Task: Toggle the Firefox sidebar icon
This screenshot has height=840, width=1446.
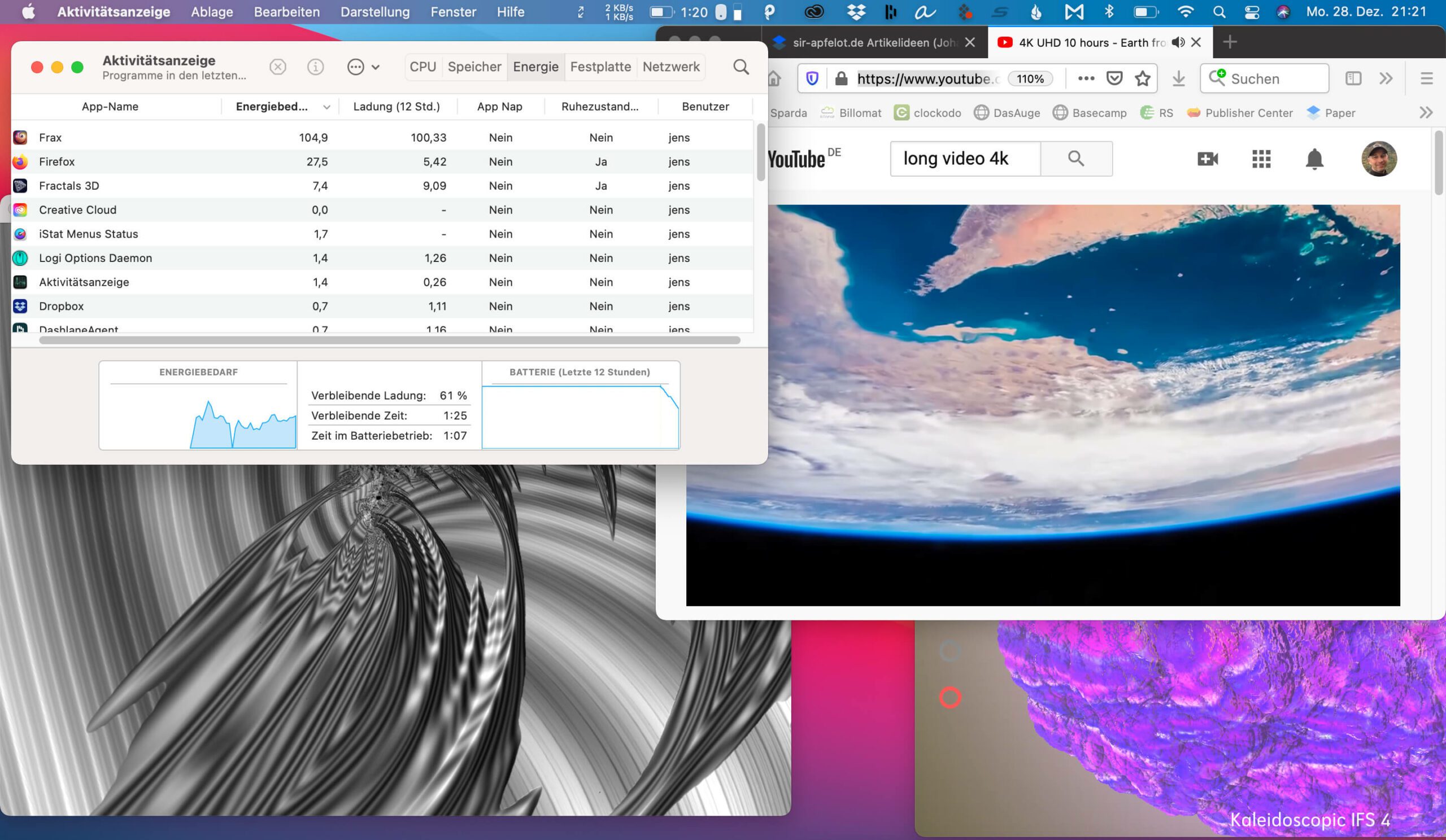Action: pyautogui.click(x=1353, y=78)
